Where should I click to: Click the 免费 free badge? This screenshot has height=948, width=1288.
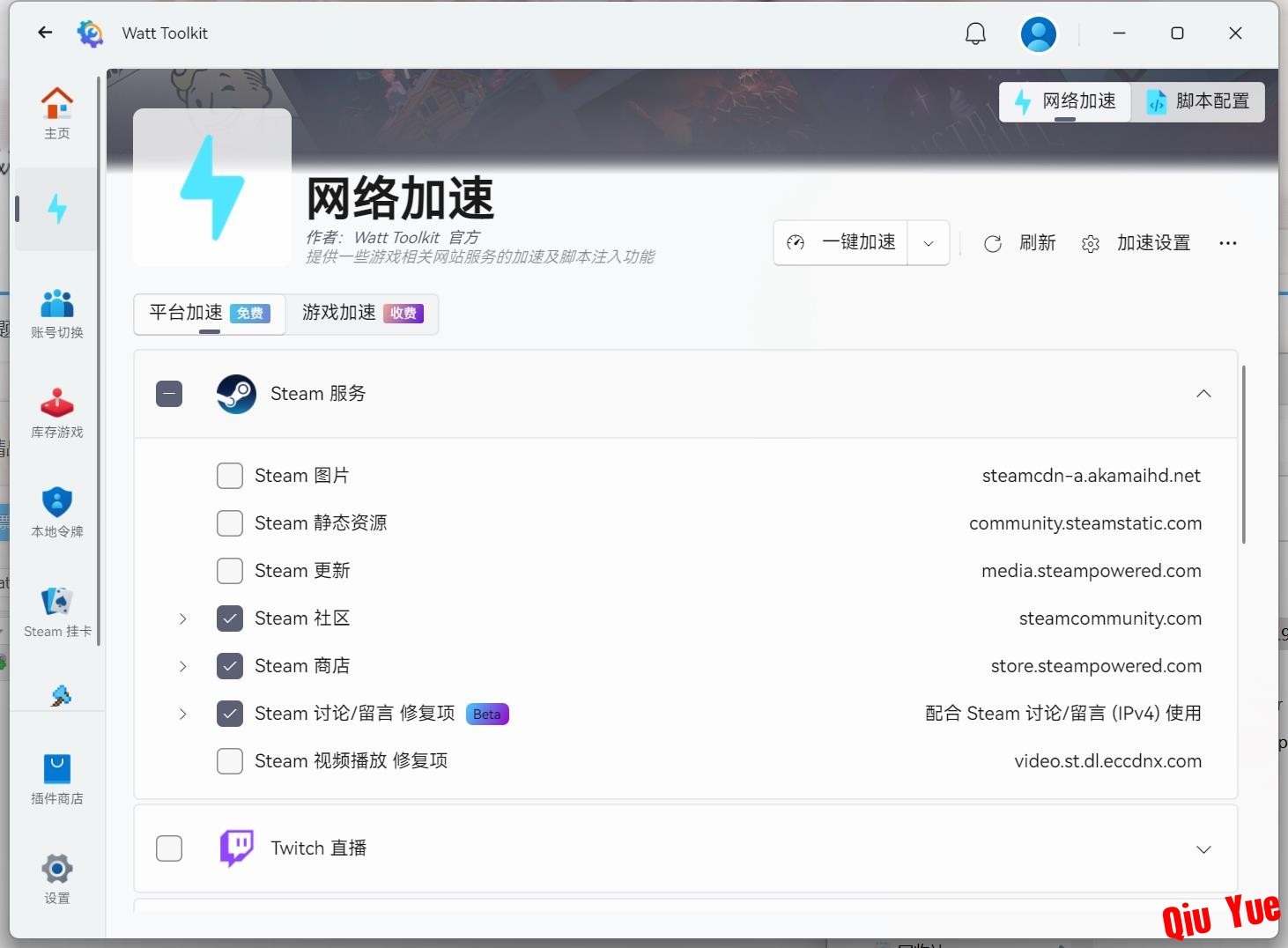(x=250, y=314)
